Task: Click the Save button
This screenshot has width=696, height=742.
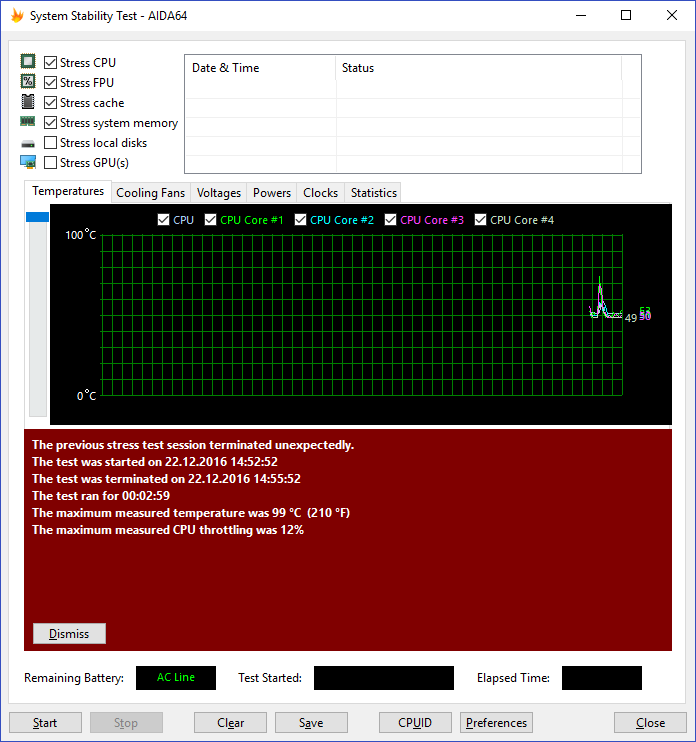Action: coord(311,723)
